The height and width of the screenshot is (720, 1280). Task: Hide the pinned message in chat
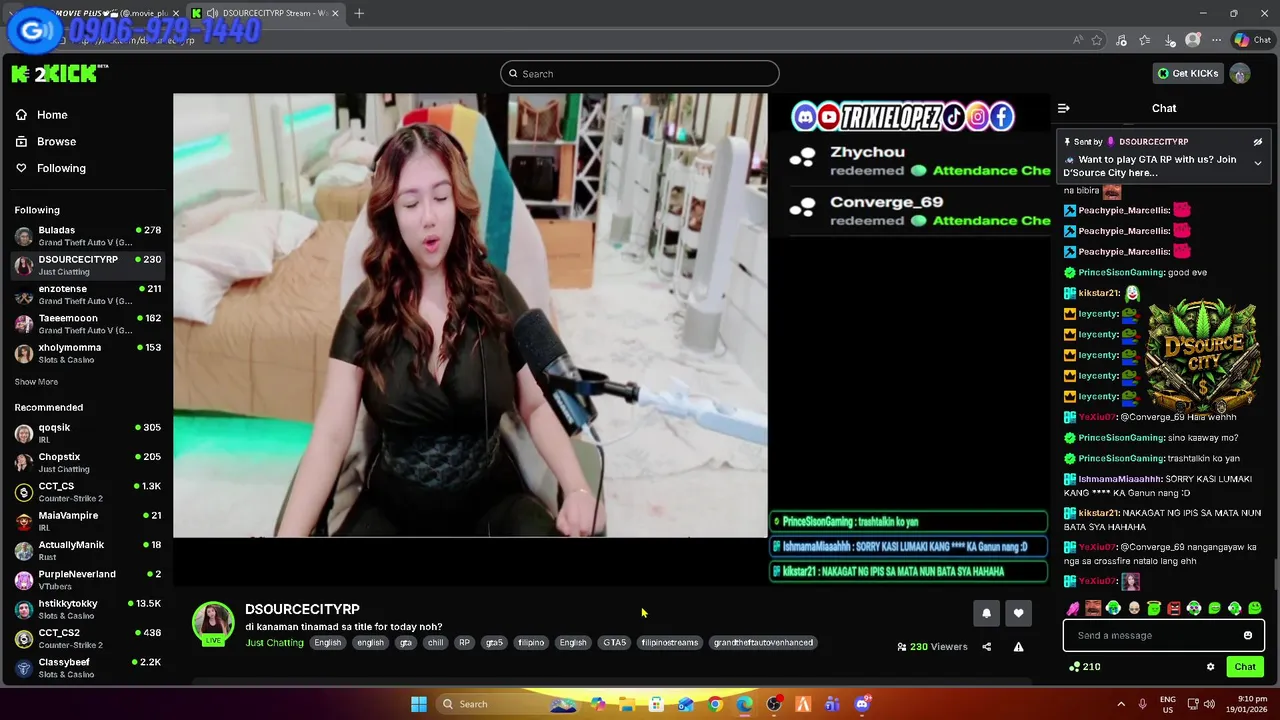(1258, 142)
